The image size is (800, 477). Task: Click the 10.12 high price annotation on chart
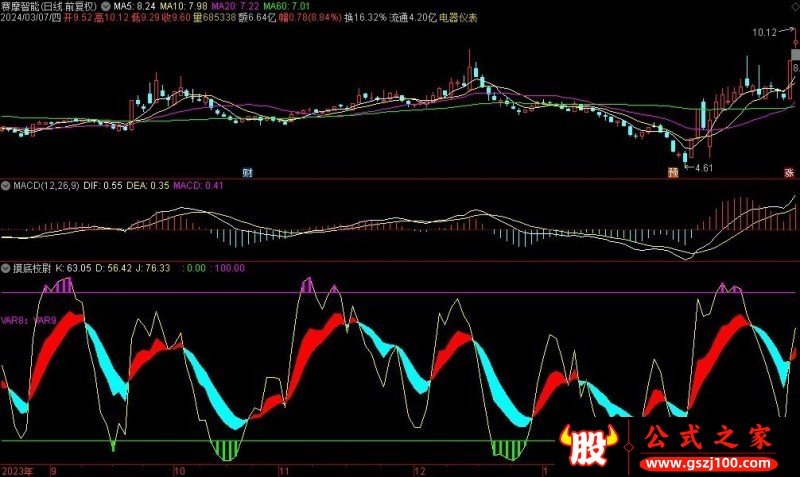pyautogui.click(x=764, y=33)
